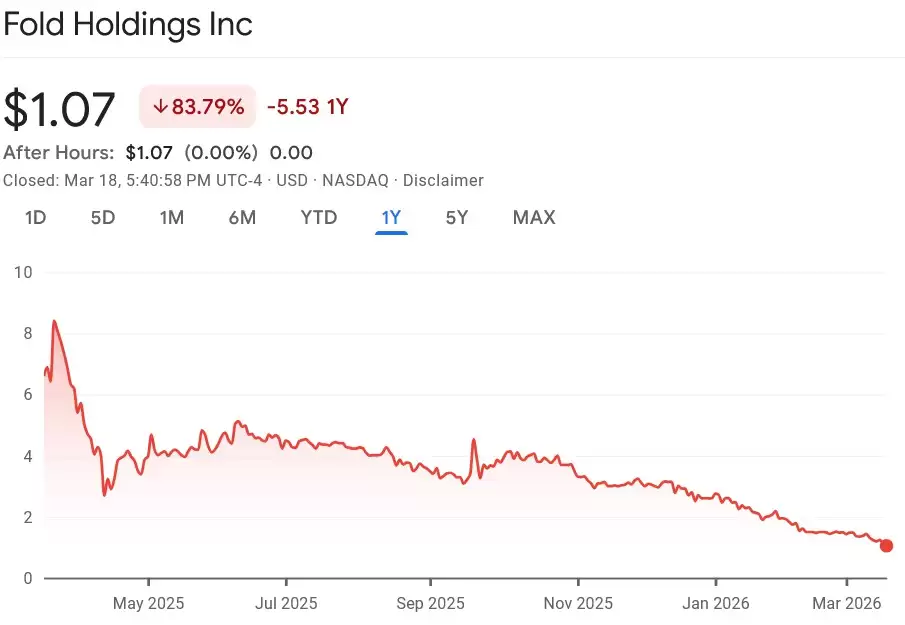Click the downward arrow in the percentage badge
The width and height of the screenshot is (905, 625).
pyautogui.click(x=162, y=106)
